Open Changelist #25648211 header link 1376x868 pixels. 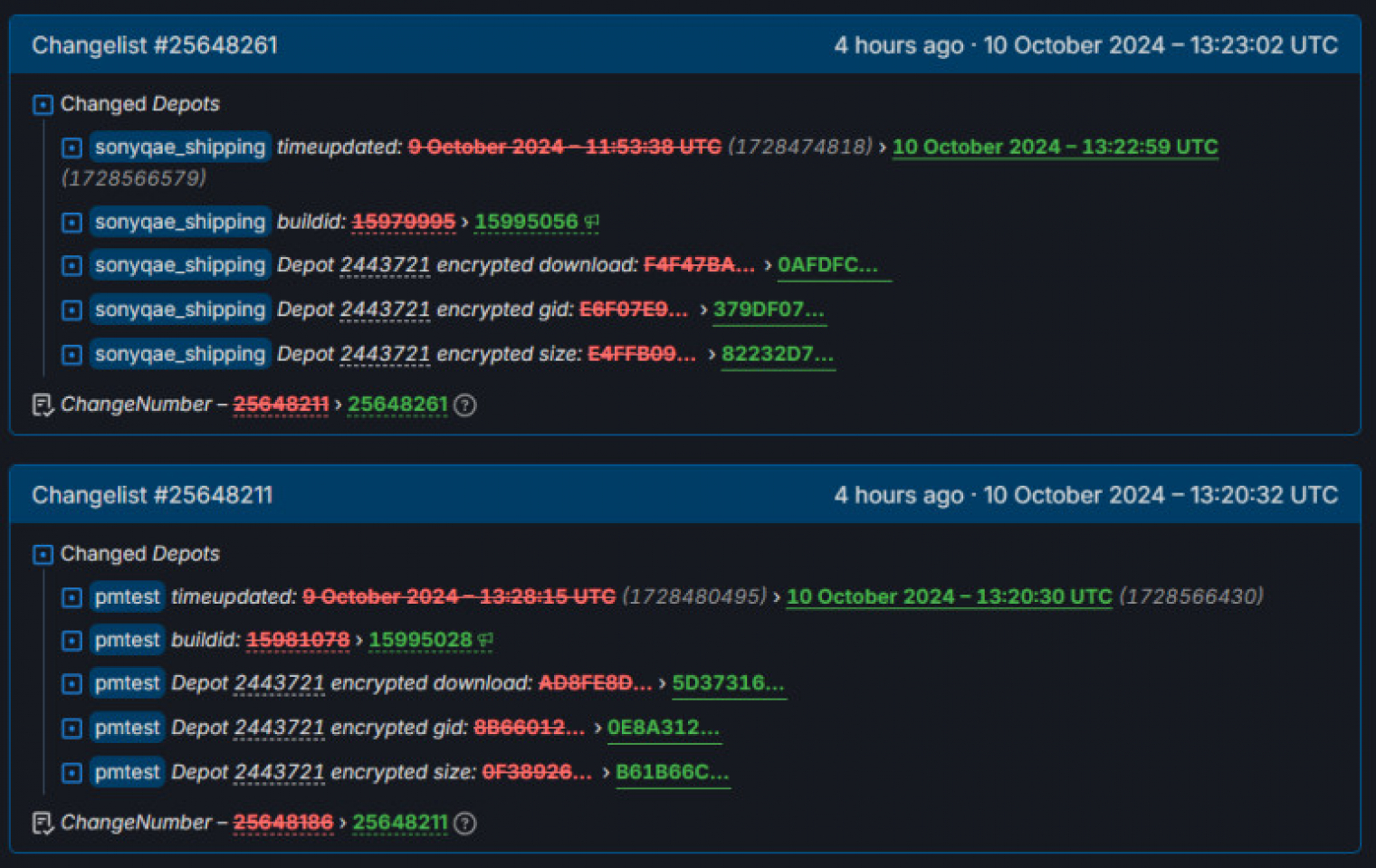pos(152,495)
